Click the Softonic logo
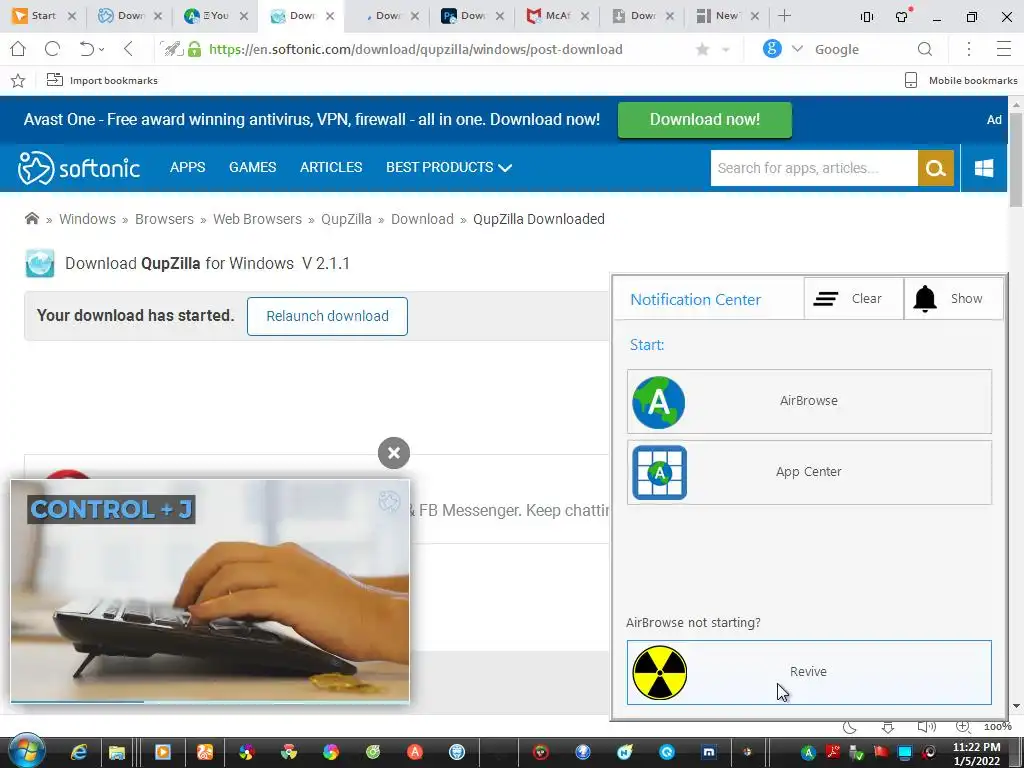The width and height of the screenshot is (1024, 768). coord(78,168)
